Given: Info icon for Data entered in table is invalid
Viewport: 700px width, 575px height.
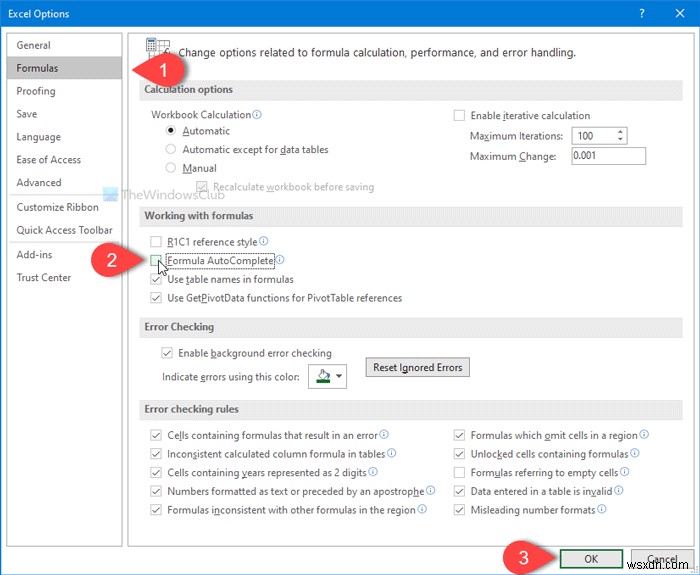Looking at the screenshot, I should pos(619,491).
